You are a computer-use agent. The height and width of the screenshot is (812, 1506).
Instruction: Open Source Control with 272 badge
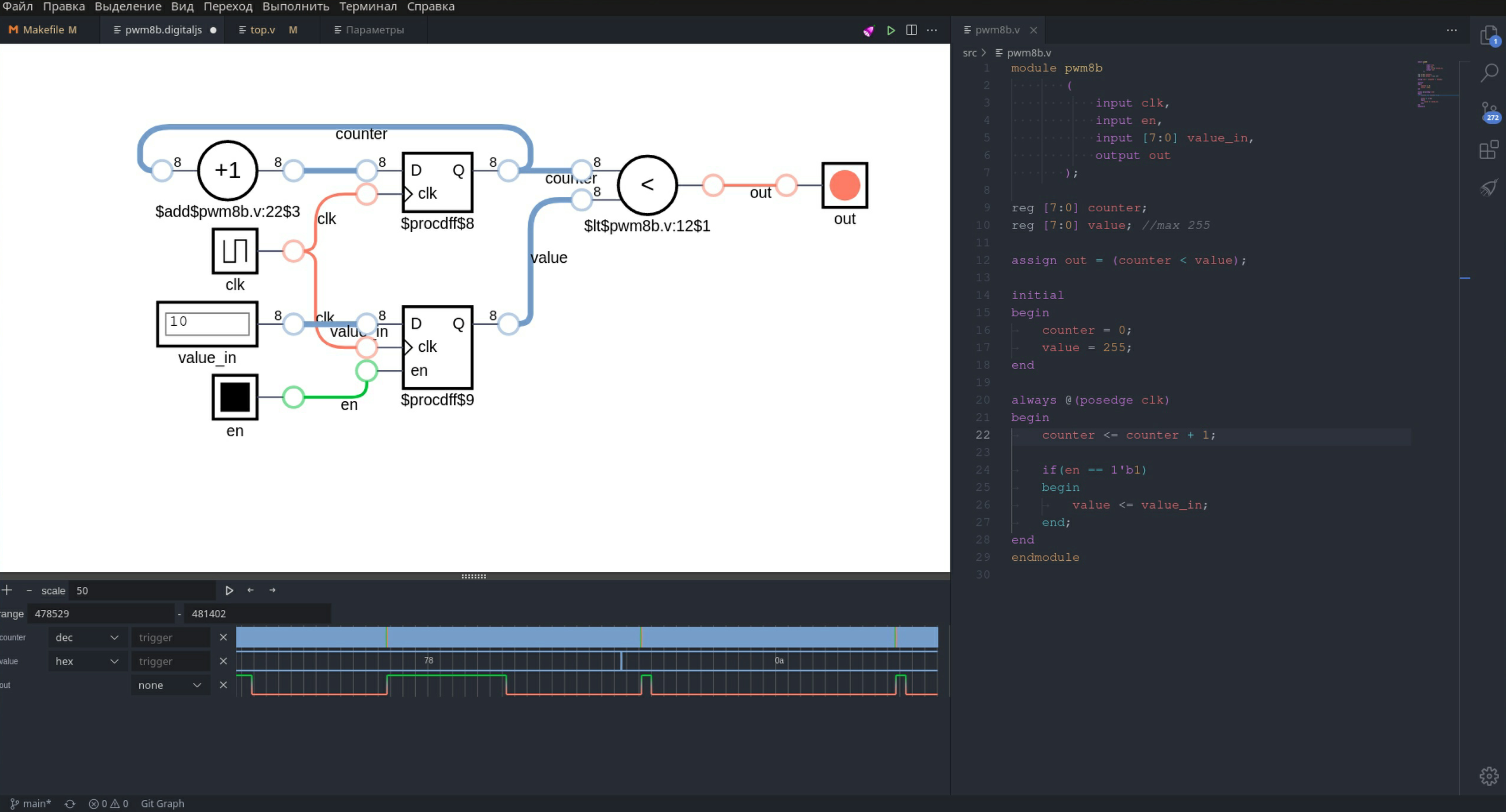[1489, 112]
